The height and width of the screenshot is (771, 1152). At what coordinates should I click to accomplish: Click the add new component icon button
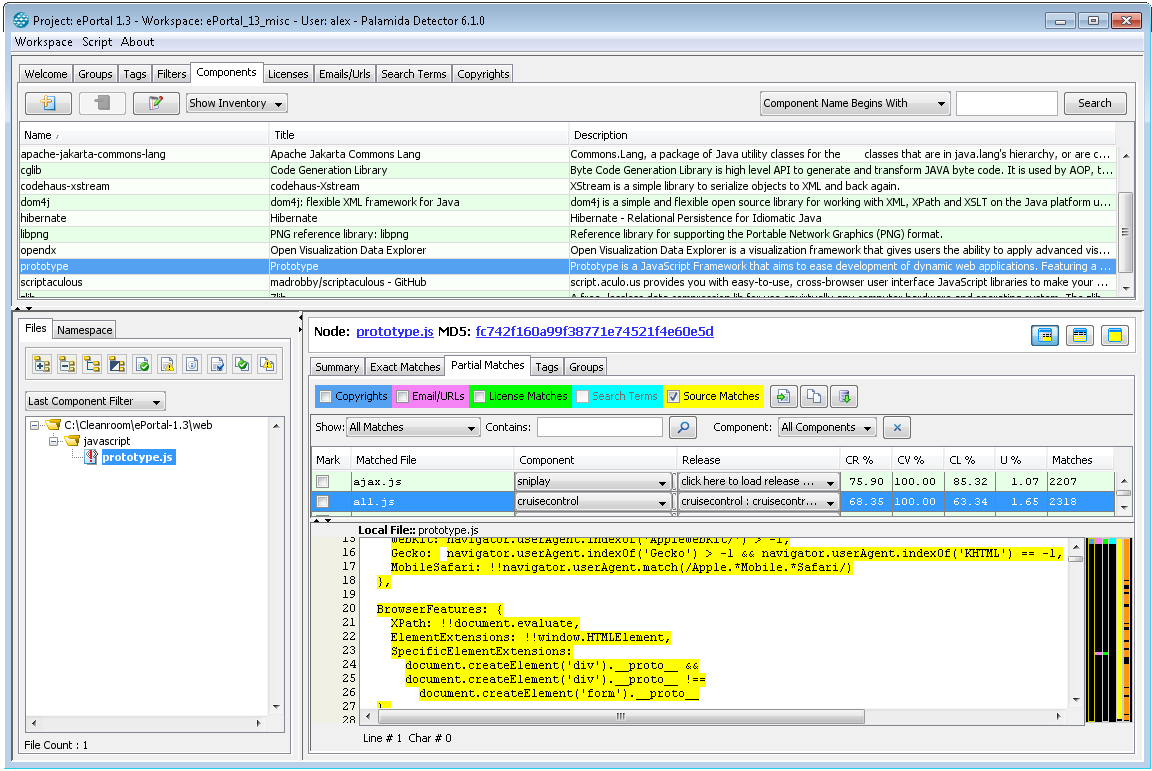(x=48, y=103)
